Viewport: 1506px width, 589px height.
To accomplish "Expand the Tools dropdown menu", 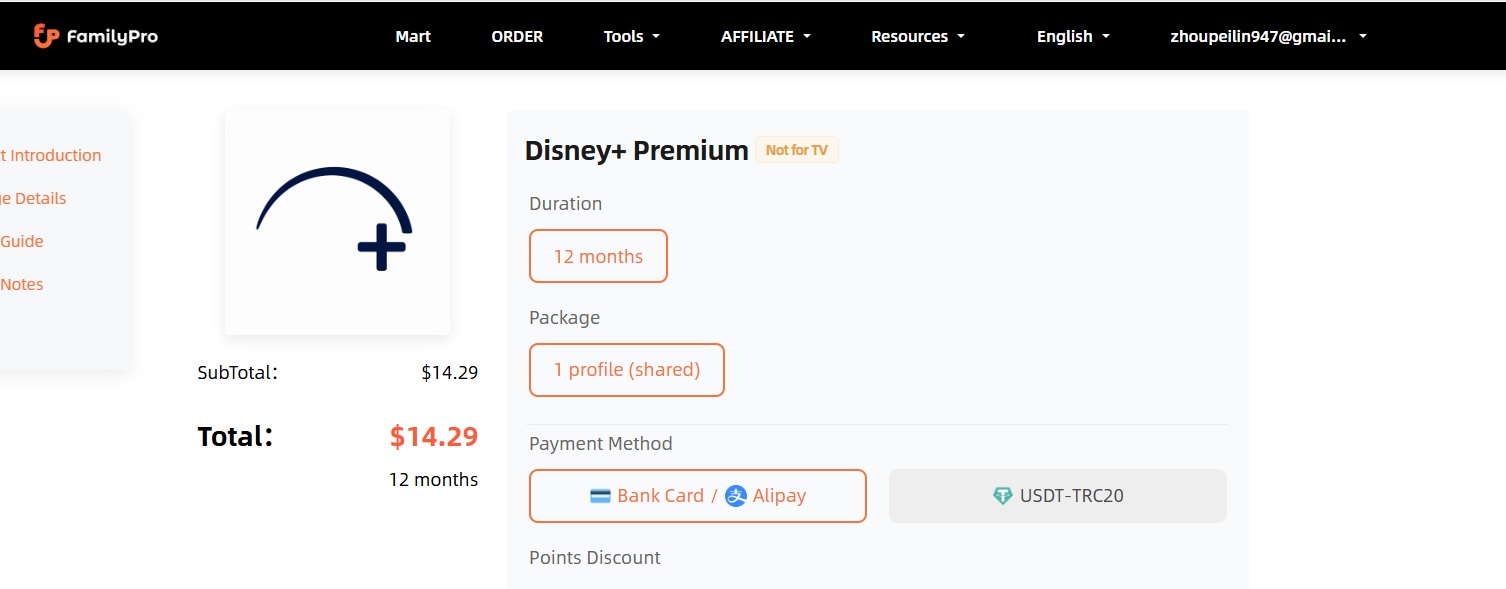I will (x=631, y=36).
